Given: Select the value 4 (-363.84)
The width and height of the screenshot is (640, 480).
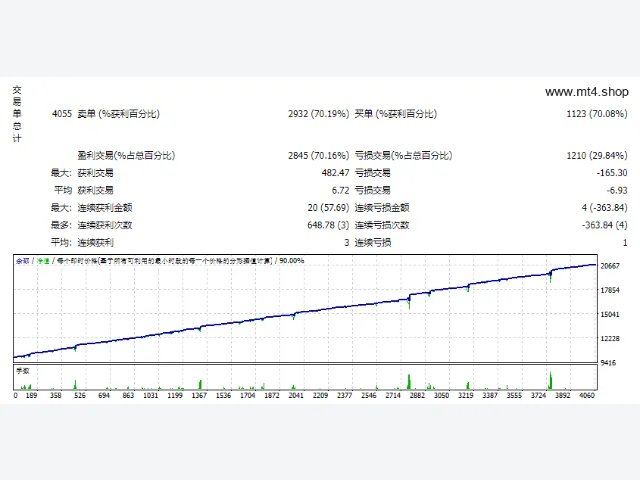Looking at the screenshot, I should point(604,208).
